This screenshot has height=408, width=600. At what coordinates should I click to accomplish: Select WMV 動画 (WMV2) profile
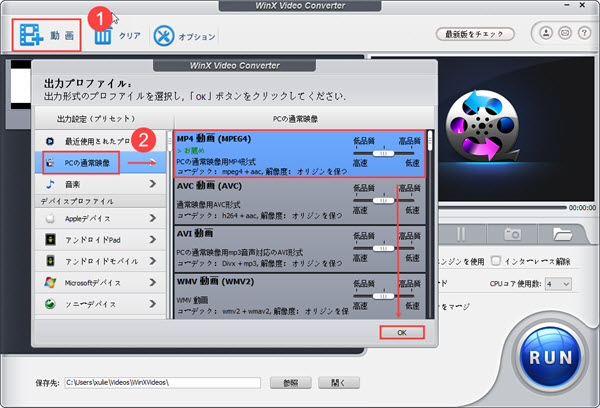(300, 296)
